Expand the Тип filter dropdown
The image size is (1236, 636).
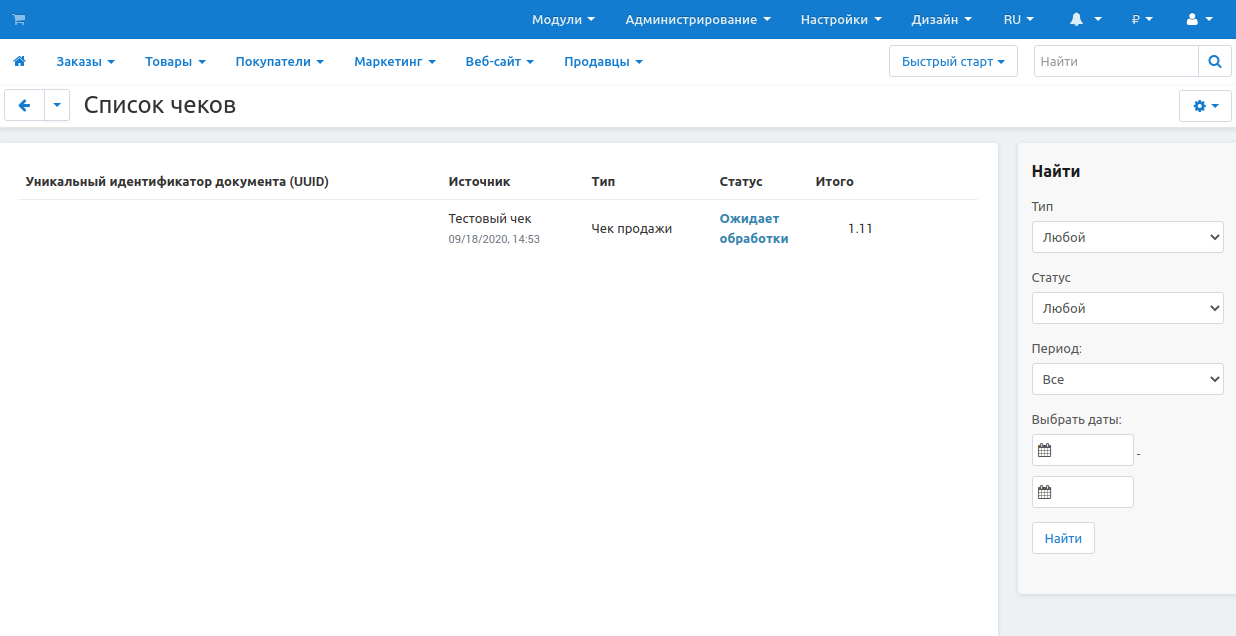pos(1127,237)
